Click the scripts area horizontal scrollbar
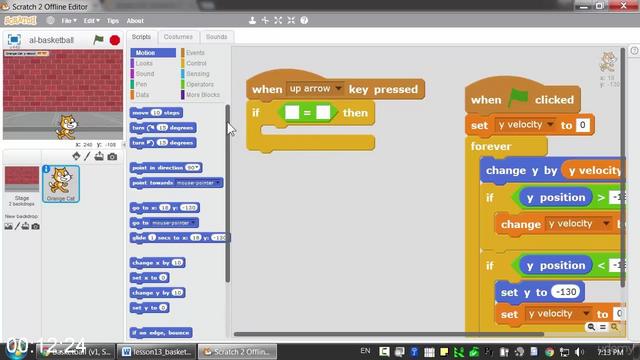This screenshot has width=640, height=360. [x=388, y=334]
